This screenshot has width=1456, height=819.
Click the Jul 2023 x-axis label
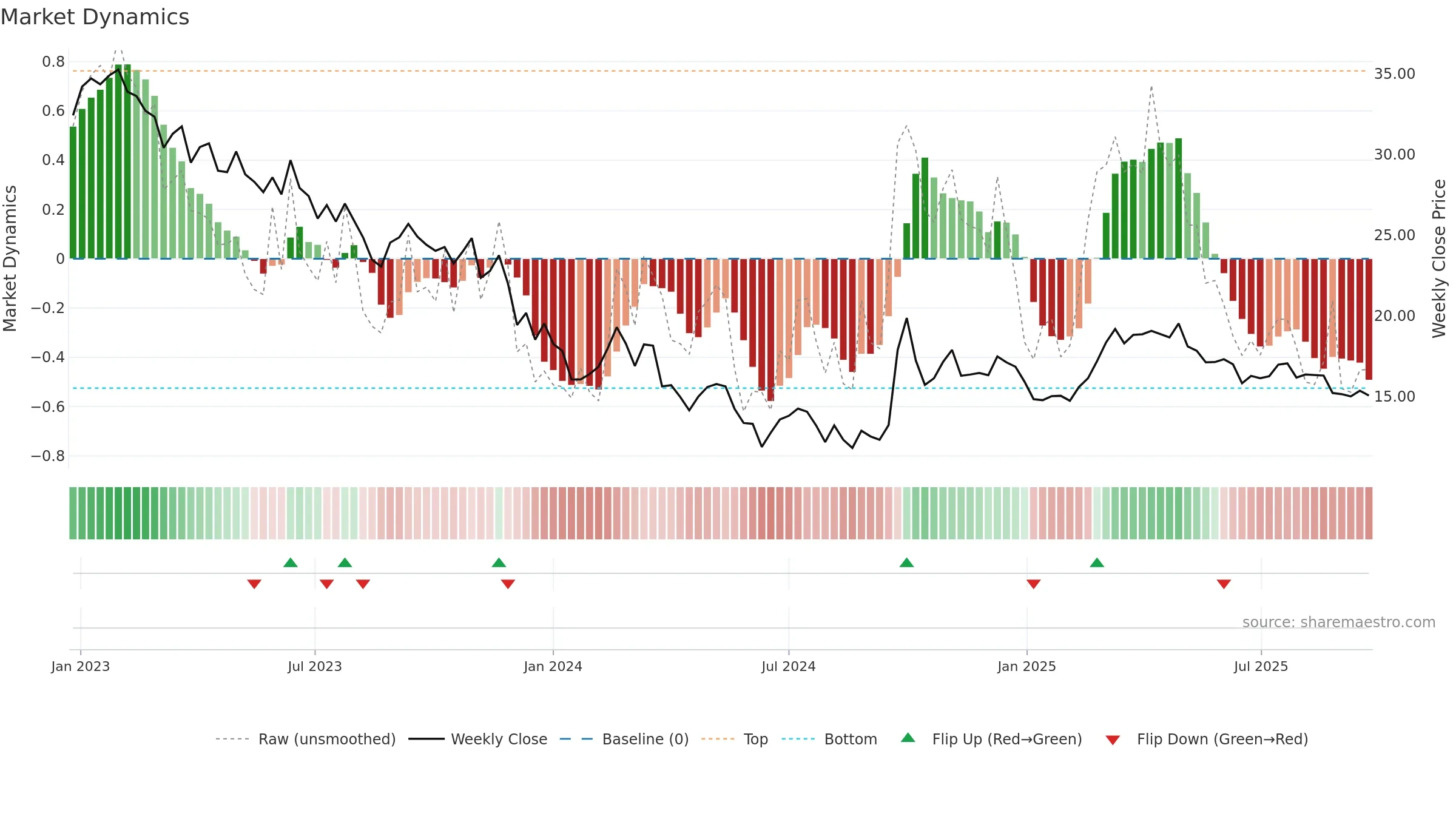pyautogui.click(x=315, y=667)
